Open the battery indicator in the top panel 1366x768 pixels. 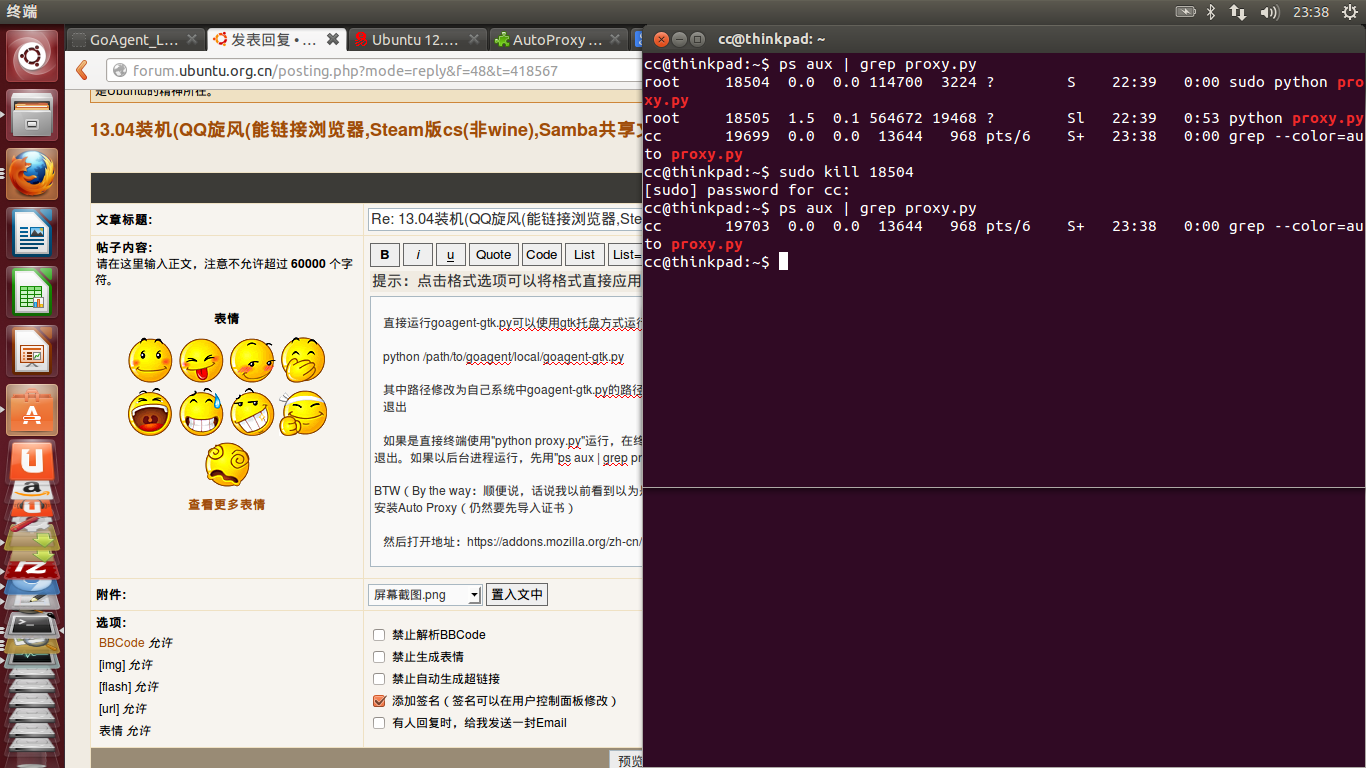pos(1185,12)
